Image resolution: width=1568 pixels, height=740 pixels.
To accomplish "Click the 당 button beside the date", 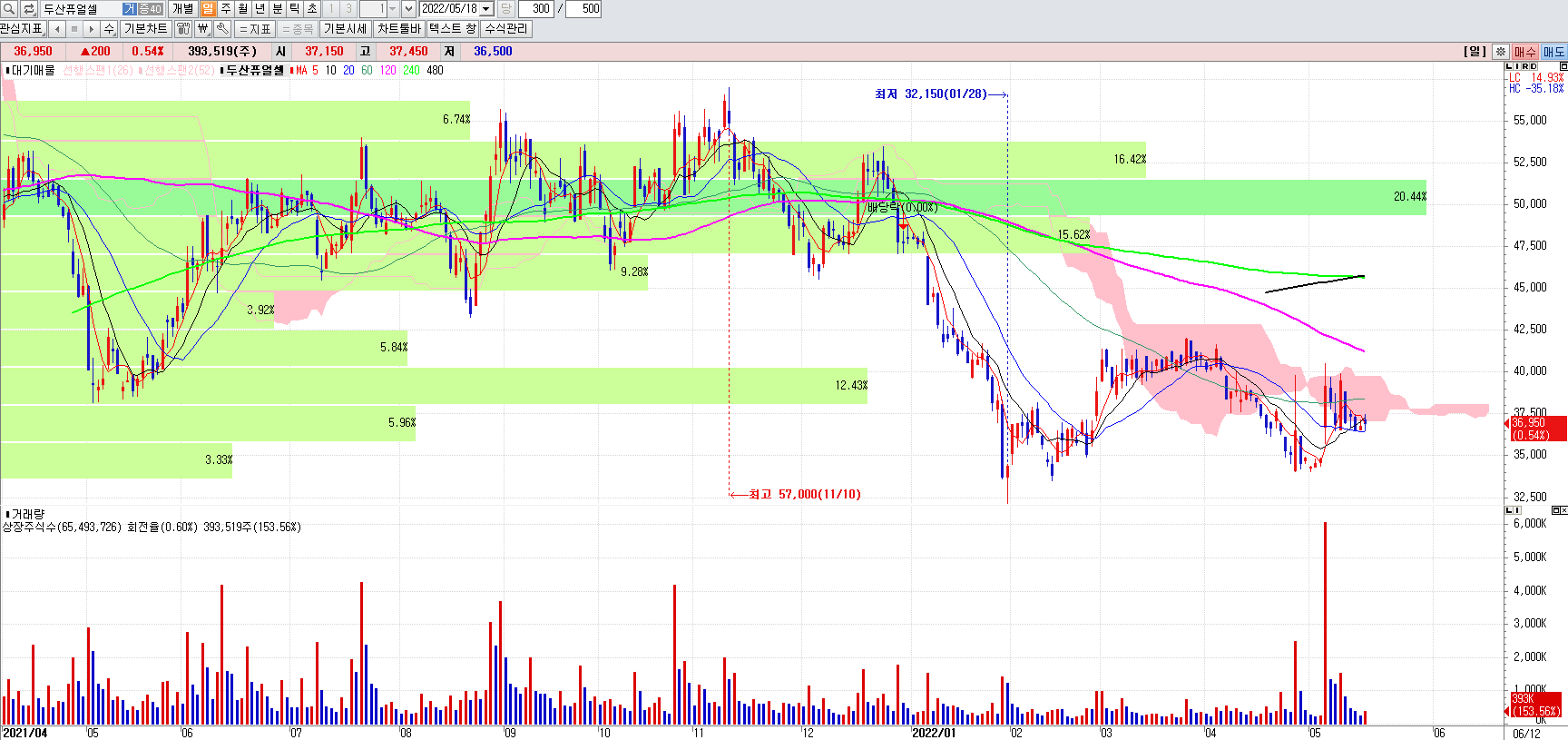I will click(506, 9).
